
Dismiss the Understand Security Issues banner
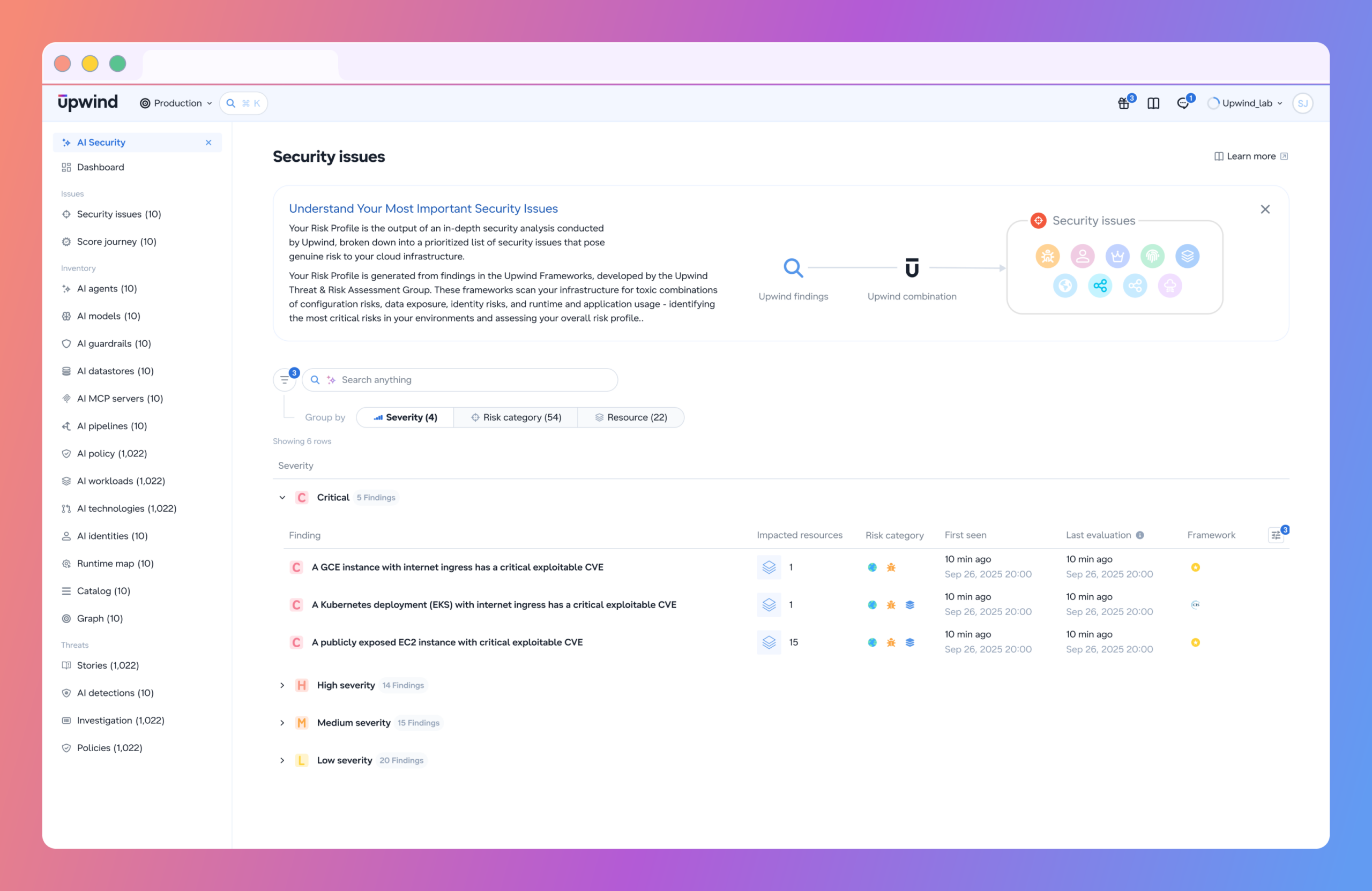[x=1265, y=210]
